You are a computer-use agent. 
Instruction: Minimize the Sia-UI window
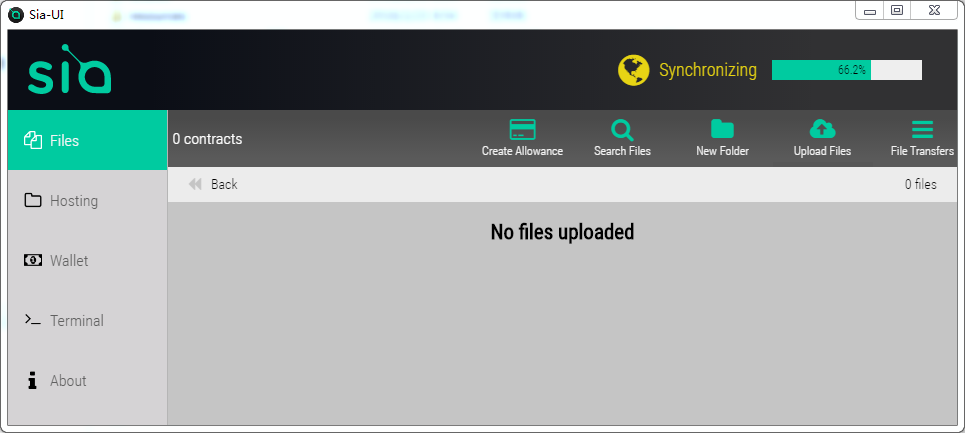(x=870, y=10)
